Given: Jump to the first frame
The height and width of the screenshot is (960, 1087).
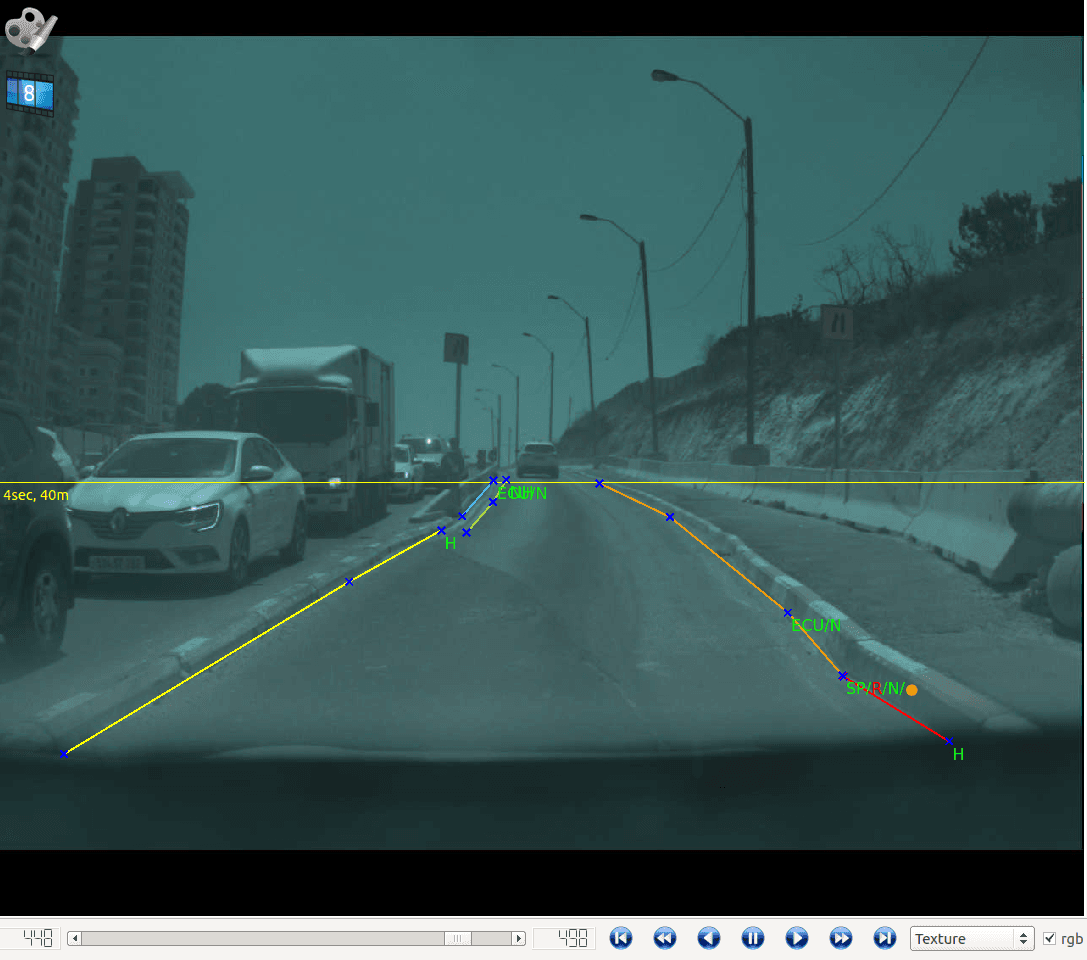Looking at the screenshot, I should tap(621, 938).
